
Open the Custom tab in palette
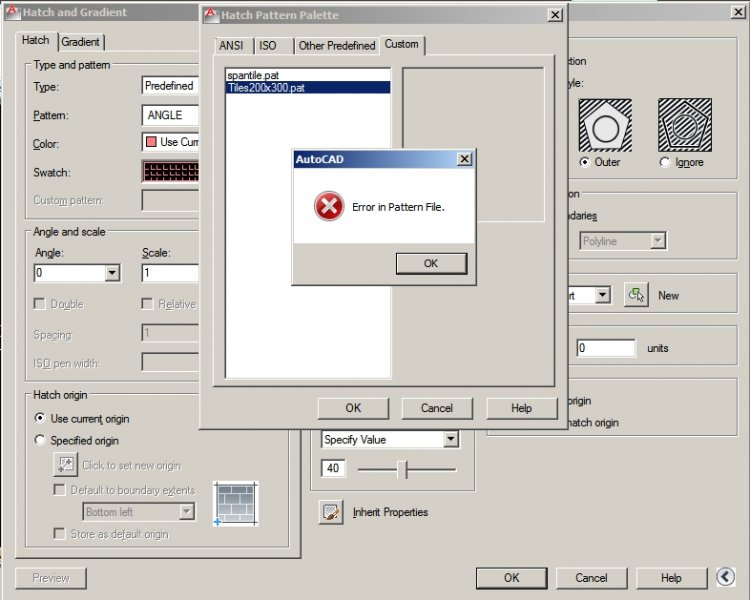(x=401, y=44)
